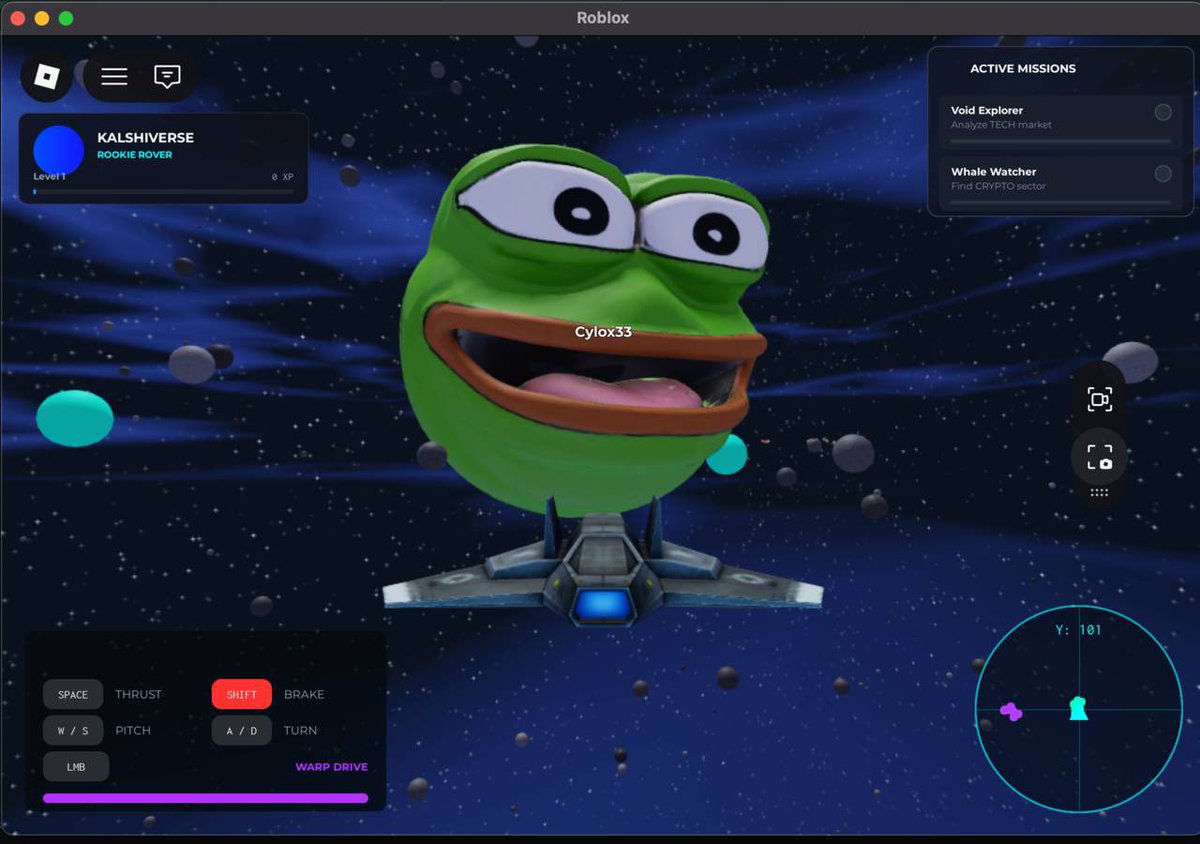Click the capture toolbar drag handle dots

coord(1099,492)
